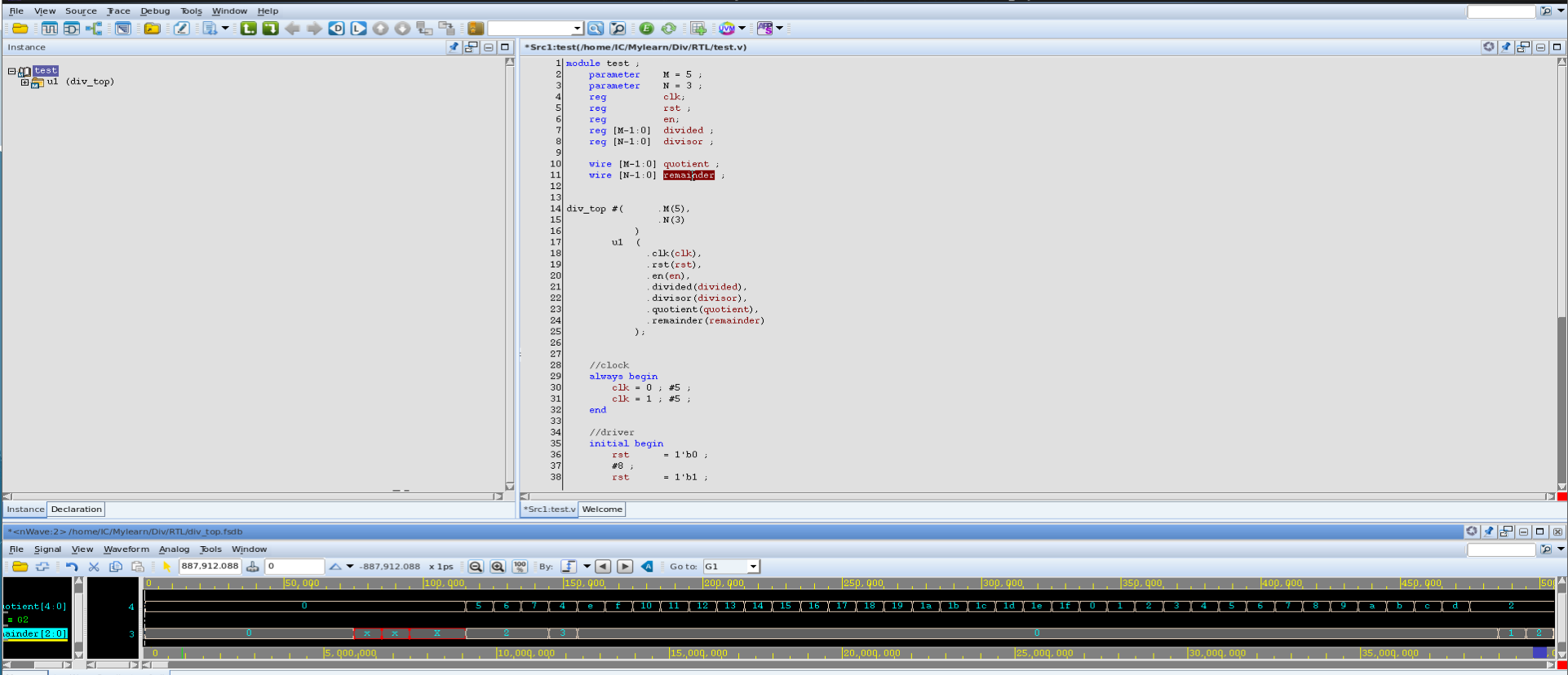The image size is (1568, 675).
Task: Open new schematic window icon in main toolbar
Action: 72,29
